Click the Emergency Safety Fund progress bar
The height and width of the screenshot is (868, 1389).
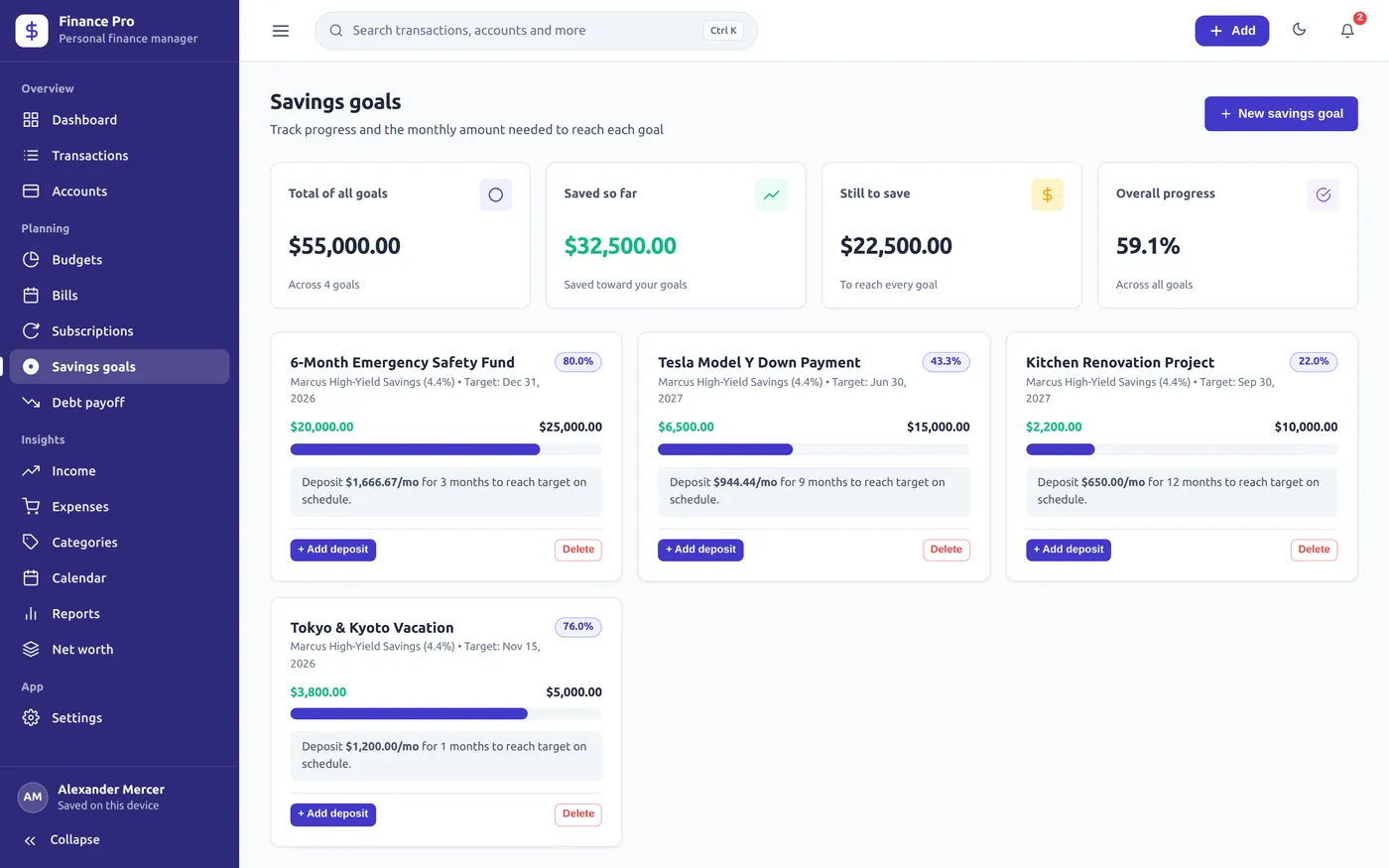(x=446, y=449)
